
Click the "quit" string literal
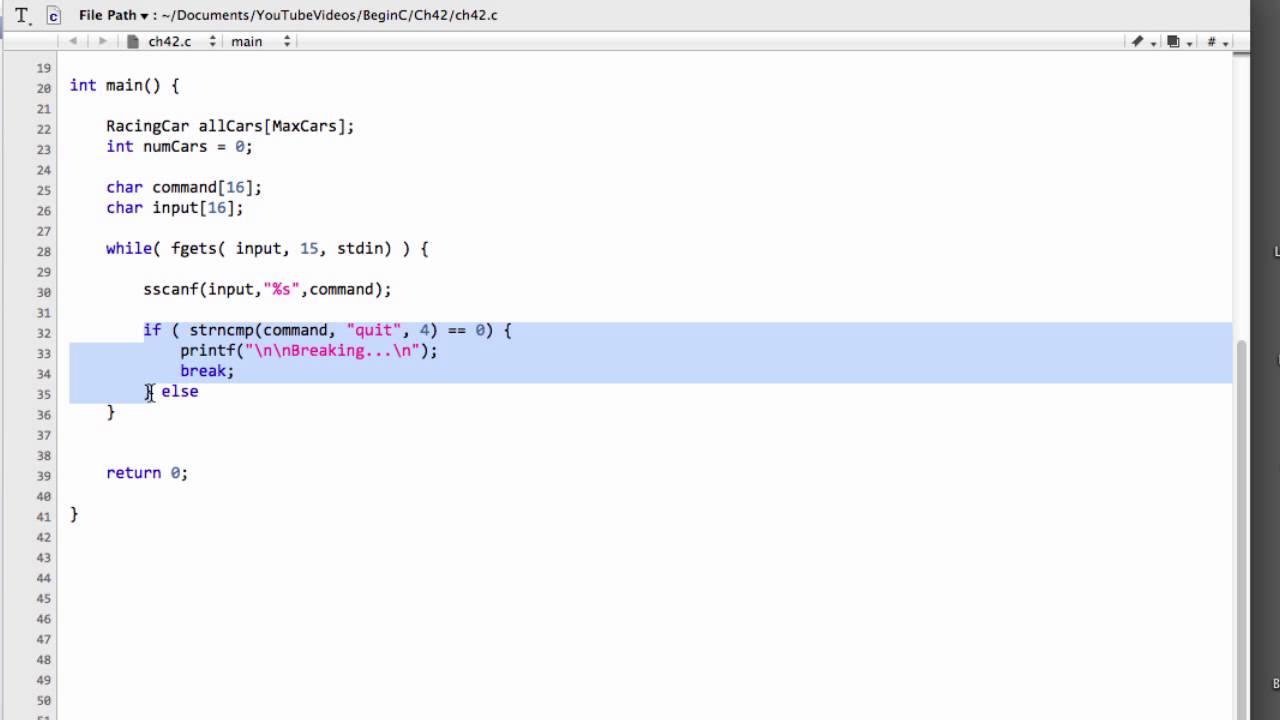pos(374,330)
